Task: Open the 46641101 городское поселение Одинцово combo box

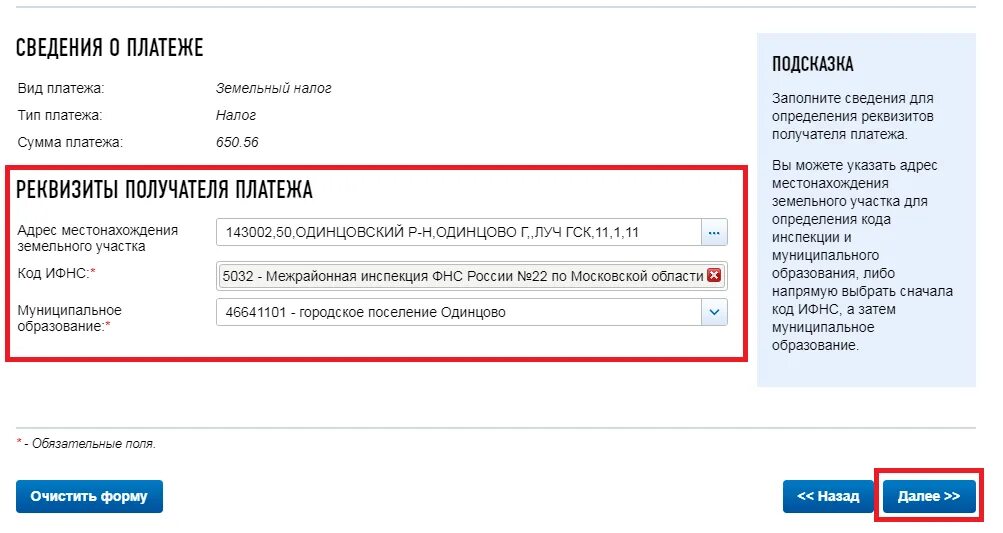Action: coord(471,312)
